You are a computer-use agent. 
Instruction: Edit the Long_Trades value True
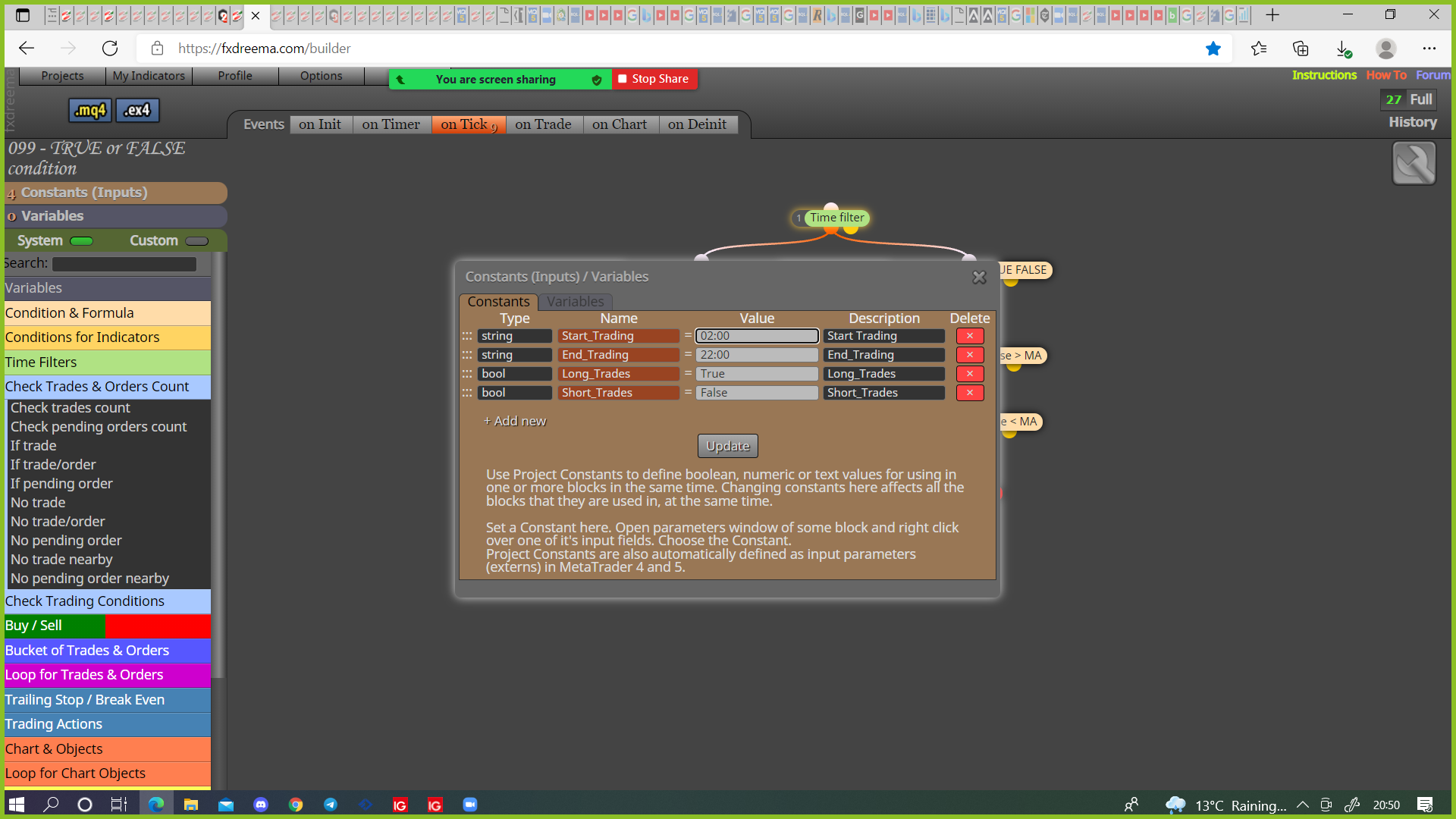click(x=757, y=374)
